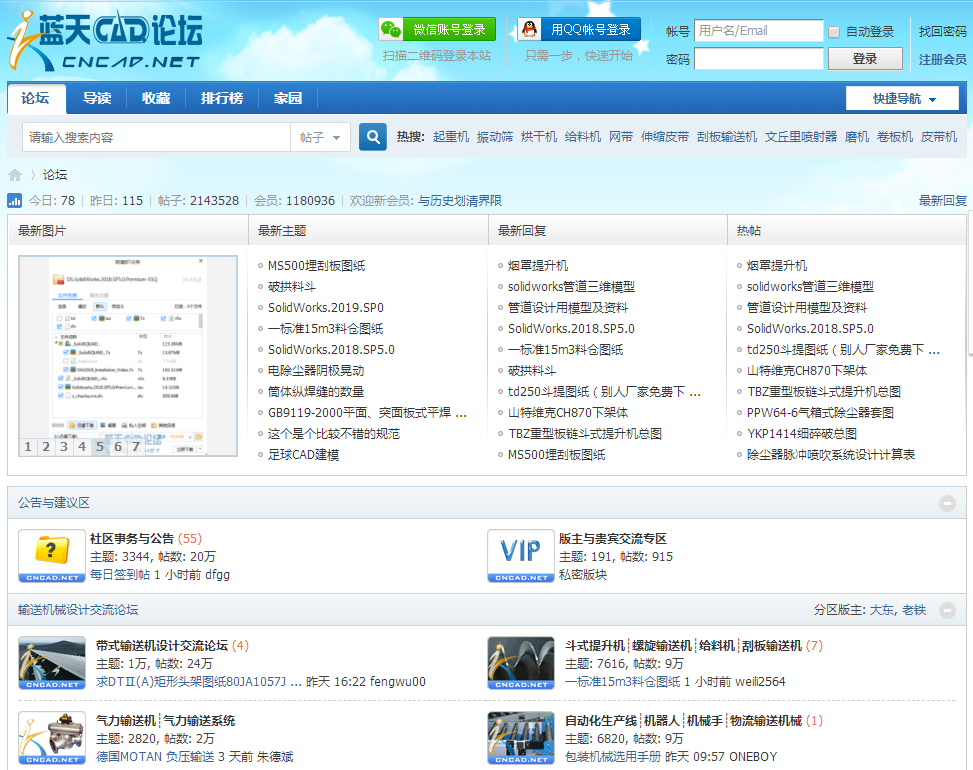Click the forum statistics bar chart icon
The width and height of the screenshot is (973, 770).
click(14, 200)
